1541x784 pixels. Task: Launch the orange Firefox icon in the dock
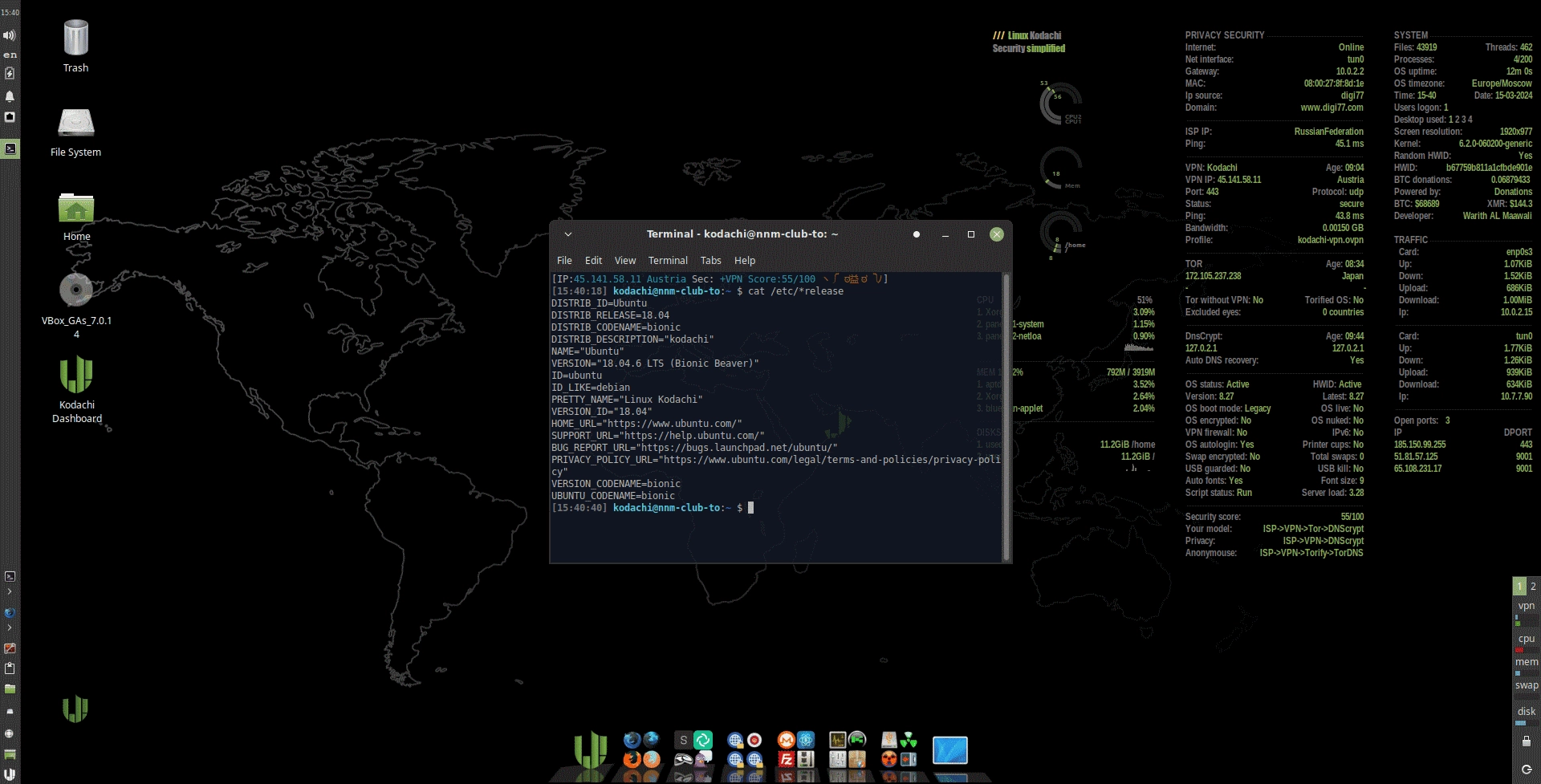[632, 759]
